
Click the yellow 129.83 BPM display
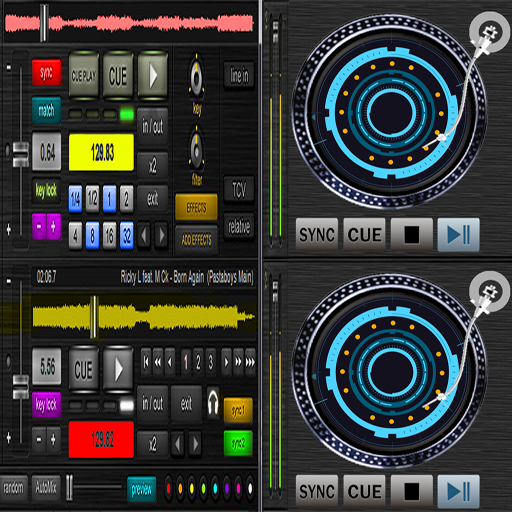coord(101,152)
